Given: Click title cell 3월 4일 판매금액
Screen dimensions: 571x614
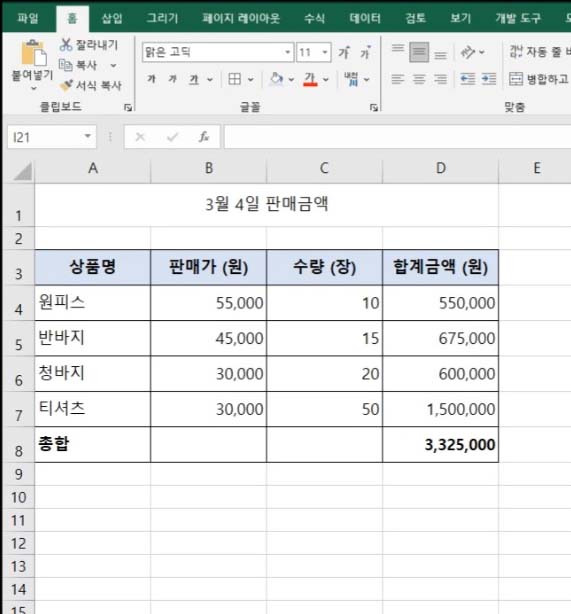Looking at the screenshot, I should [x=266, y=205].
